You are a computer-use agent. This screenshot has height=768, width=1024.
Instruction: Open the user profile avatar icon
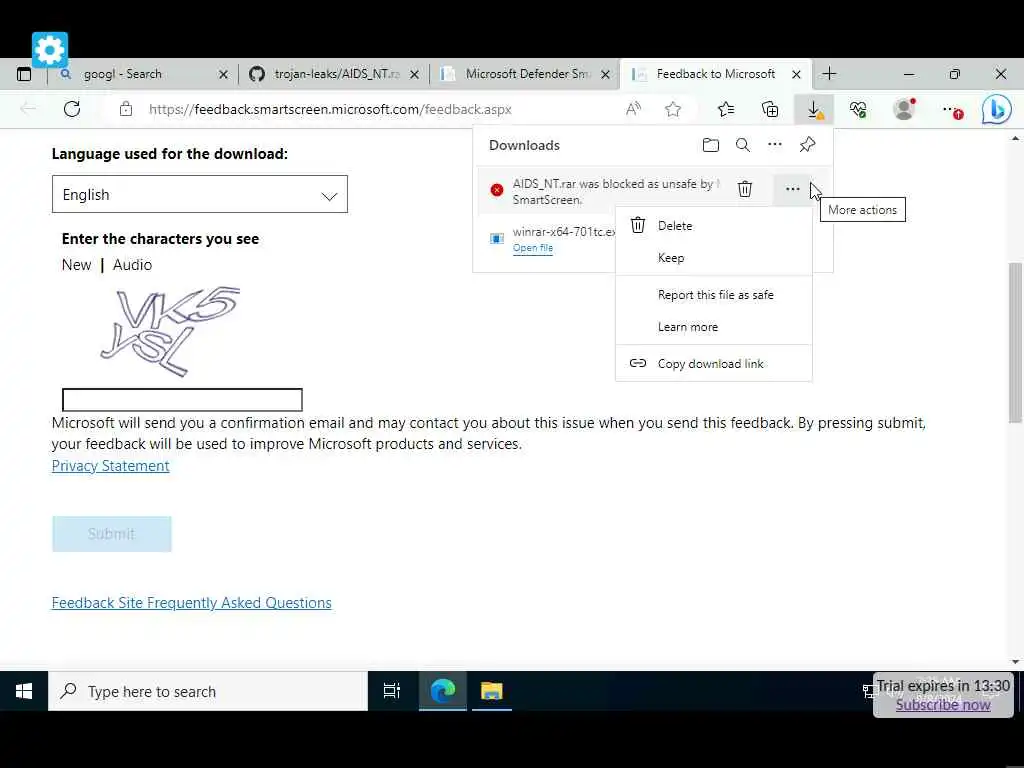click(904, 109)
